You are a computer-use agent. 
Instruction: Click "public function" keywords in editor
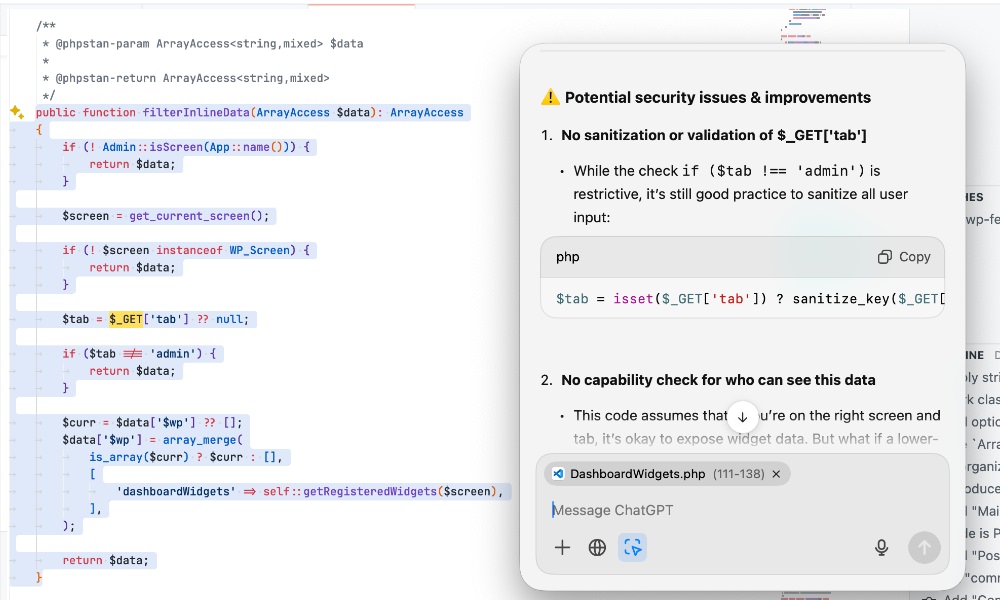click(85, 112)
